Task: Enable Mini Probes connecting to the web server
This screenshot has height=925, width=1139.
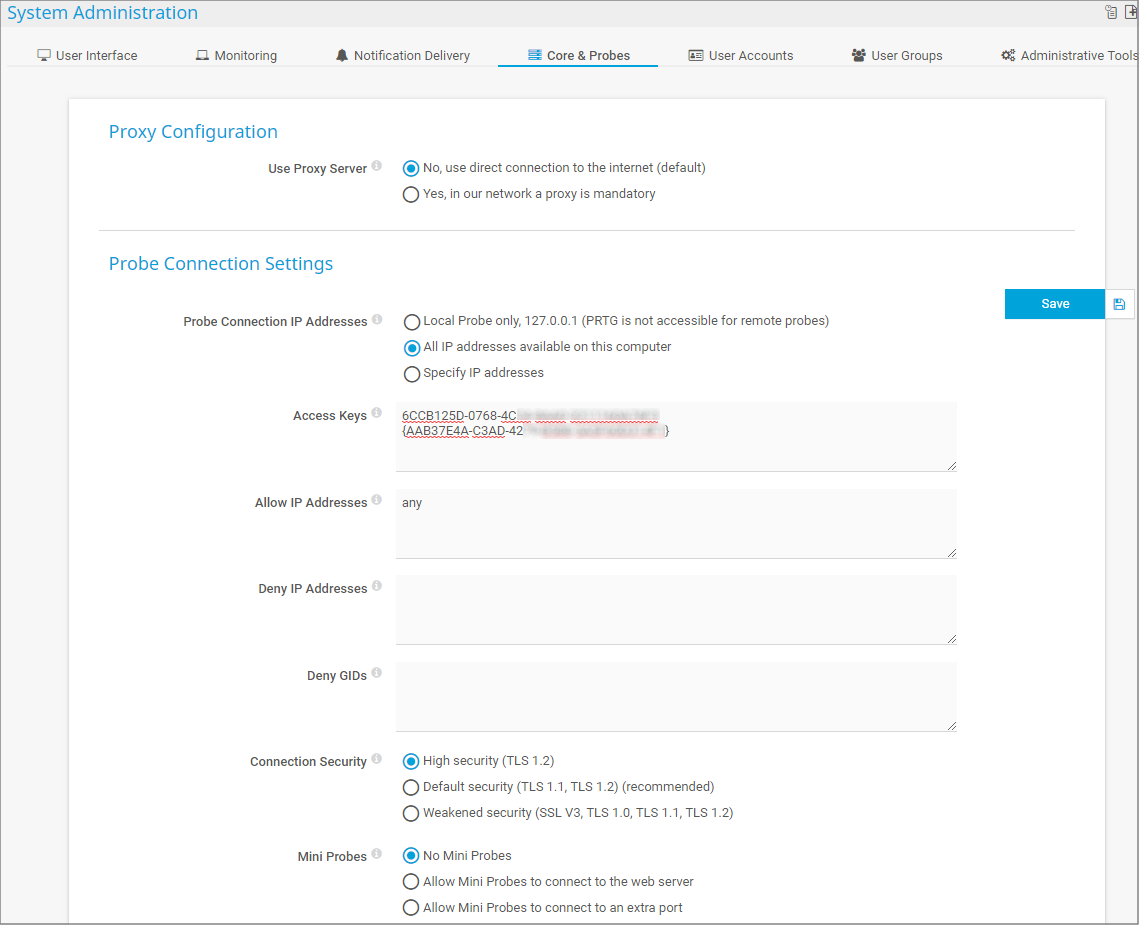Action: [x=411, y=882]
